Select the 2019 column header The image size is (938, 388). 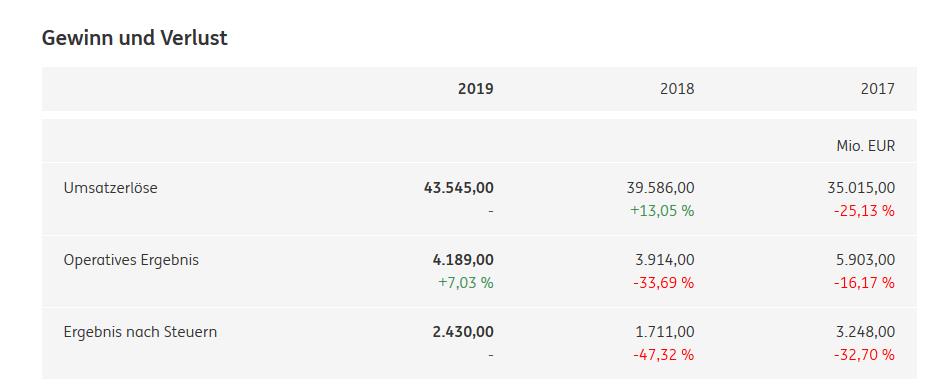click(476, 89)
